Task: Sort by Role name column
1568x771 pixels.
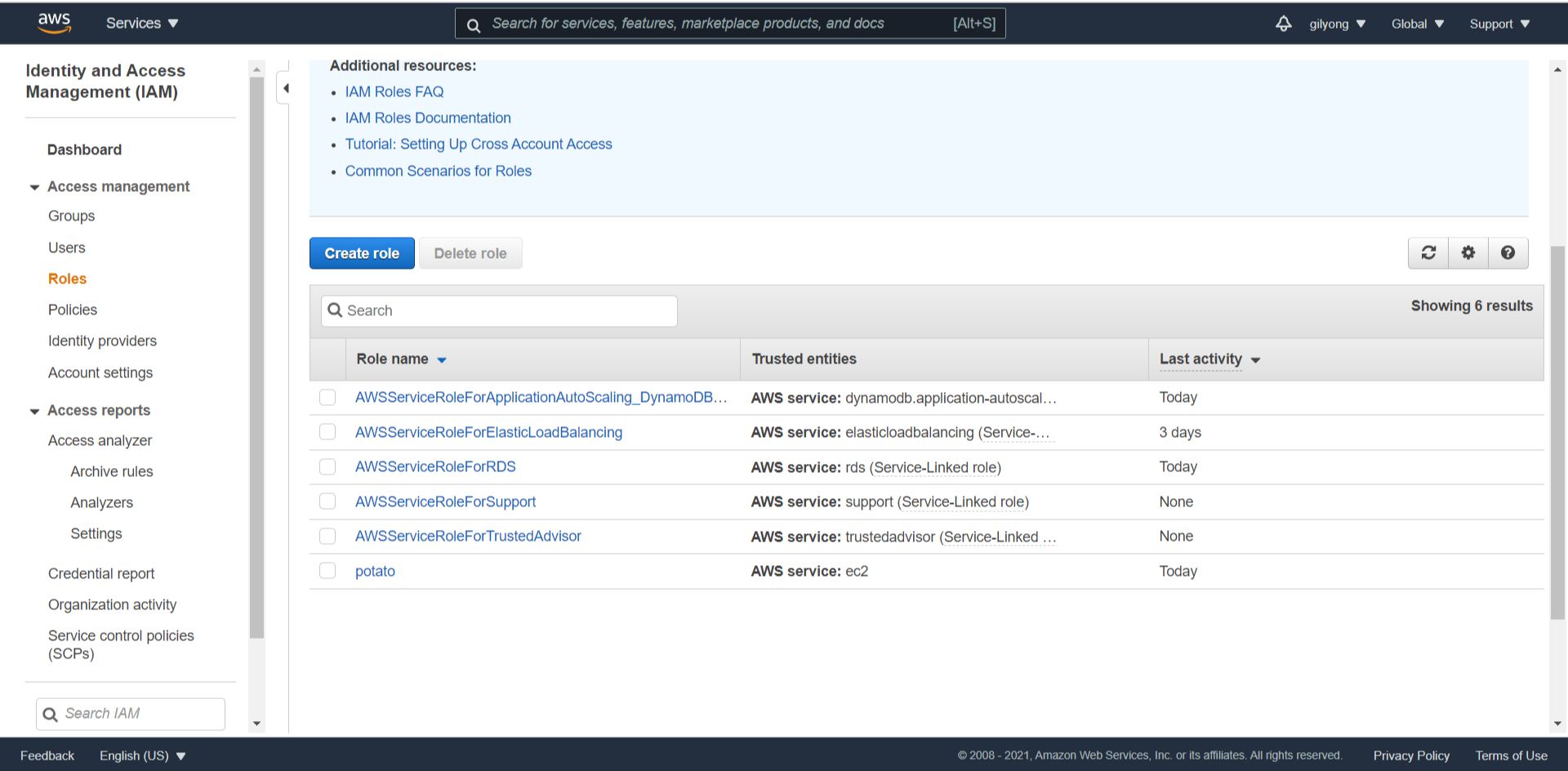Action: [401, 359]
